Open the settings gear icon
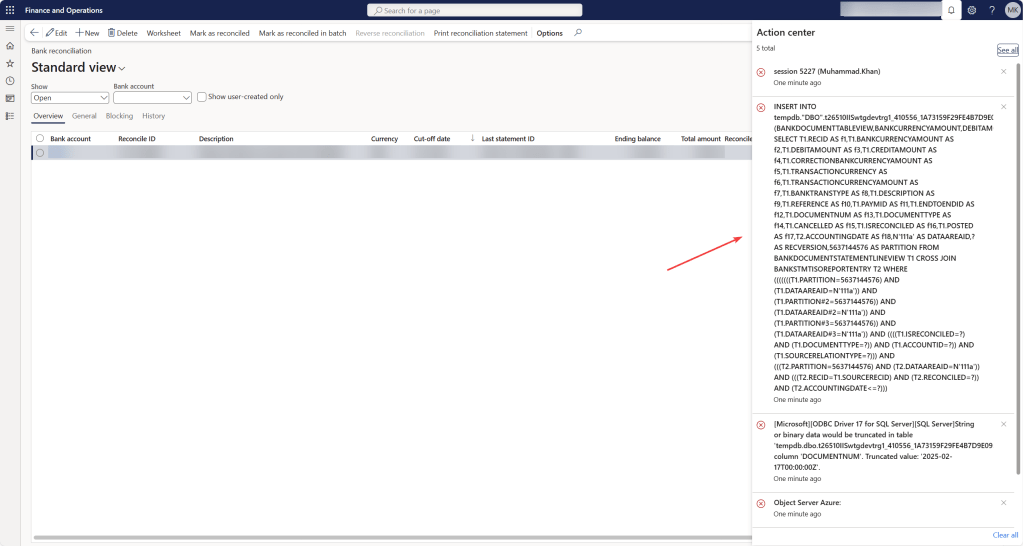Screen dimensions: 1023x546 tap(971, 10)
